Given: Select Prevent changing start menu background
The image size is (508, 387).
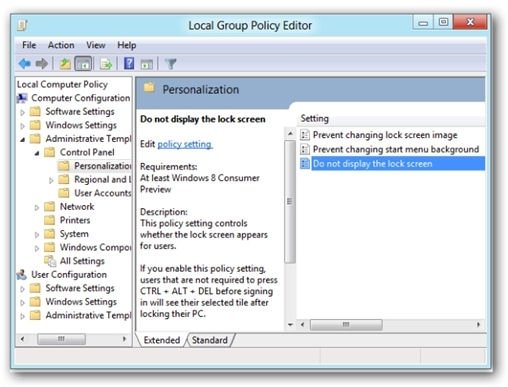Looking at the screenshot, I should point(396,149).
